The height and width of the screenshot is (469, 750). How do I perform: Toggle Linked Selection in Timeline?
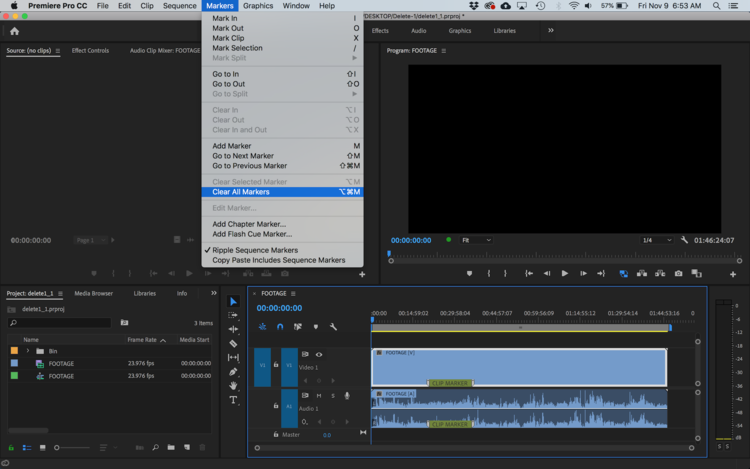coord(298,327)
